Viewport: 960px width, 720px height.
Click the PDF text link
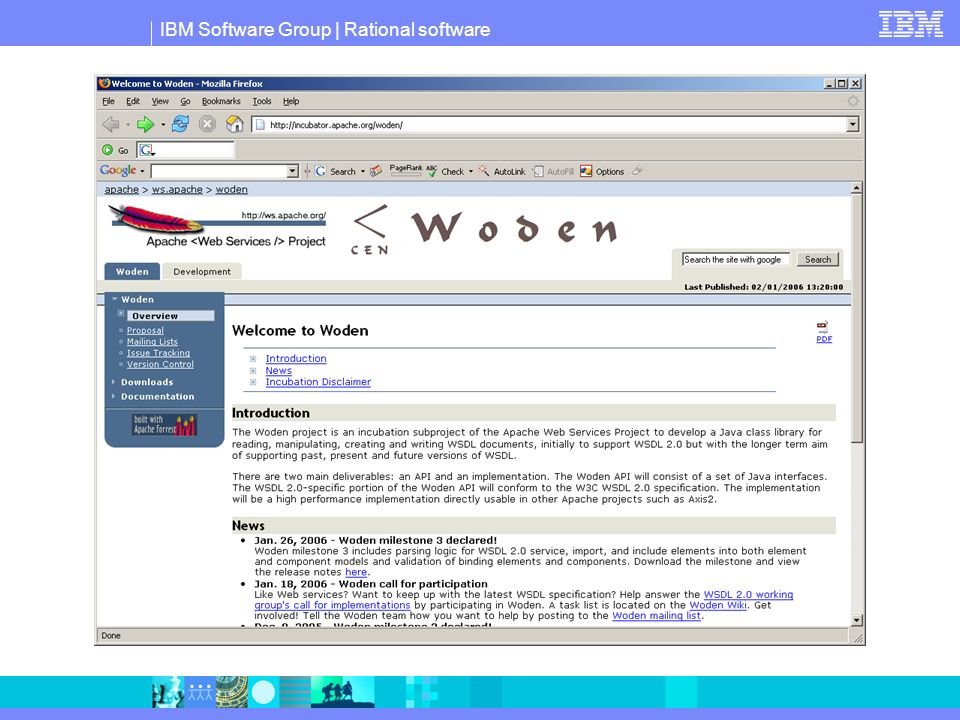click(824, 339)
